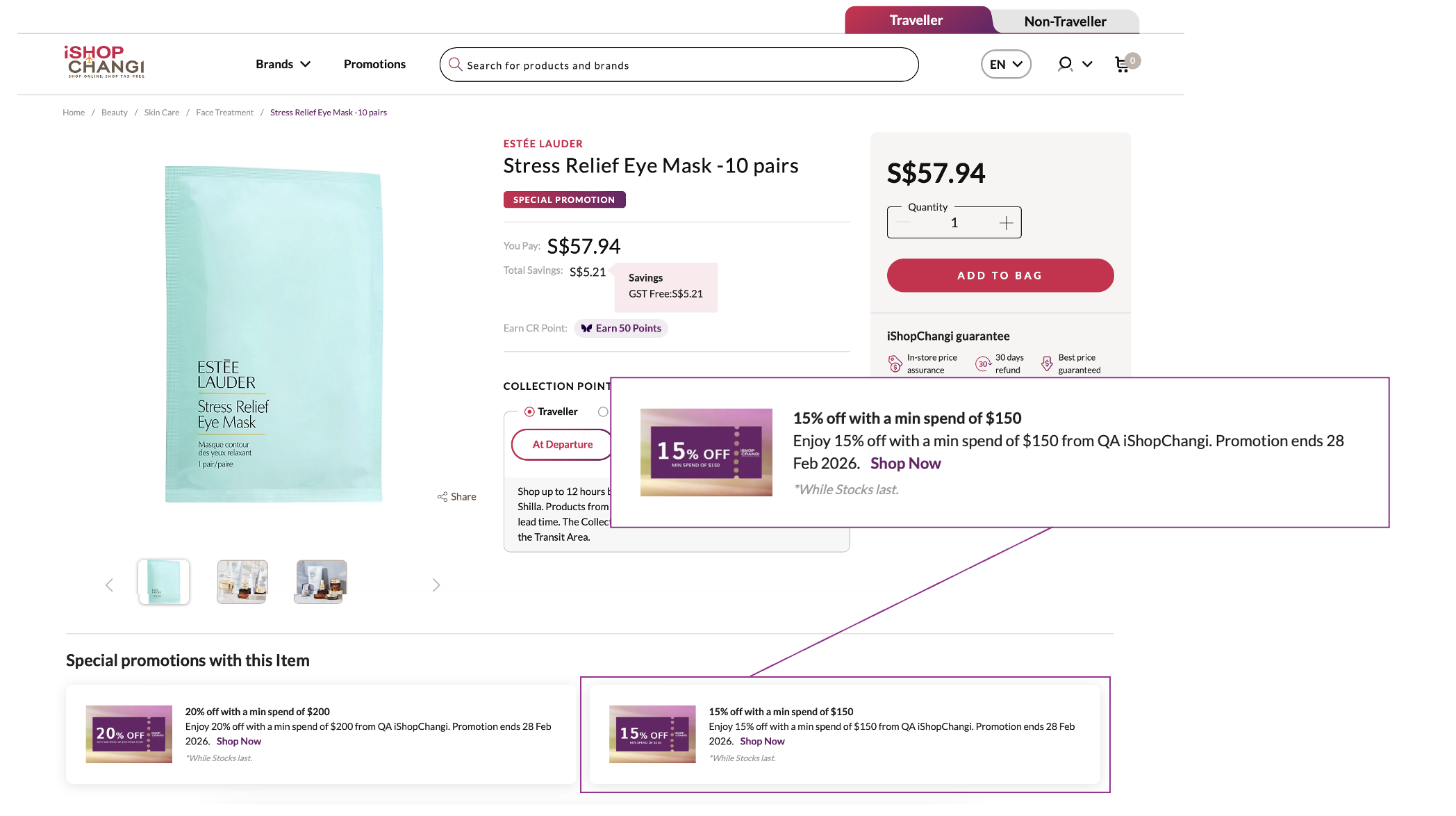This screenshot has width=1456, height=816.
Task: Click the user account icon
Action: 1064,64
